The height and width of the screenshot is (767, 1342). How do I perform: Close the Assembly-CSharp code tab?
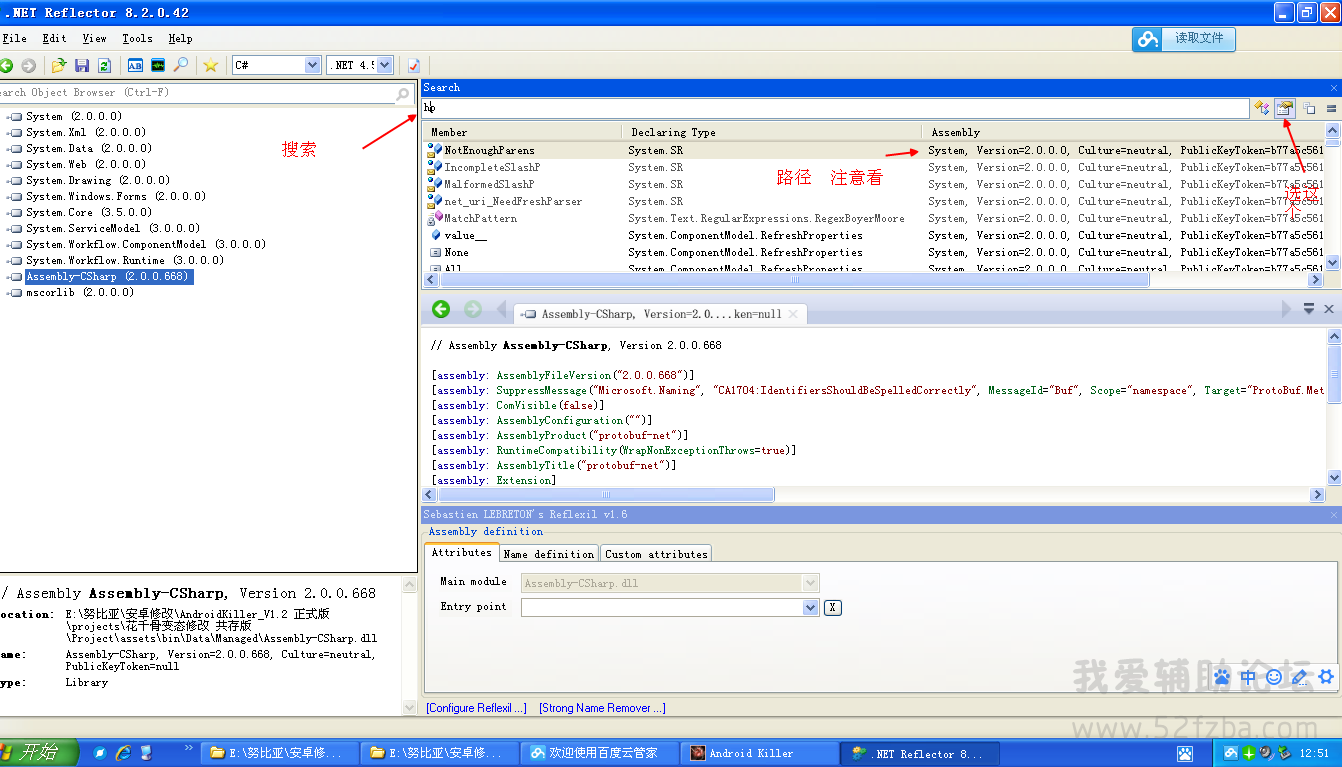tap(793, 314)
